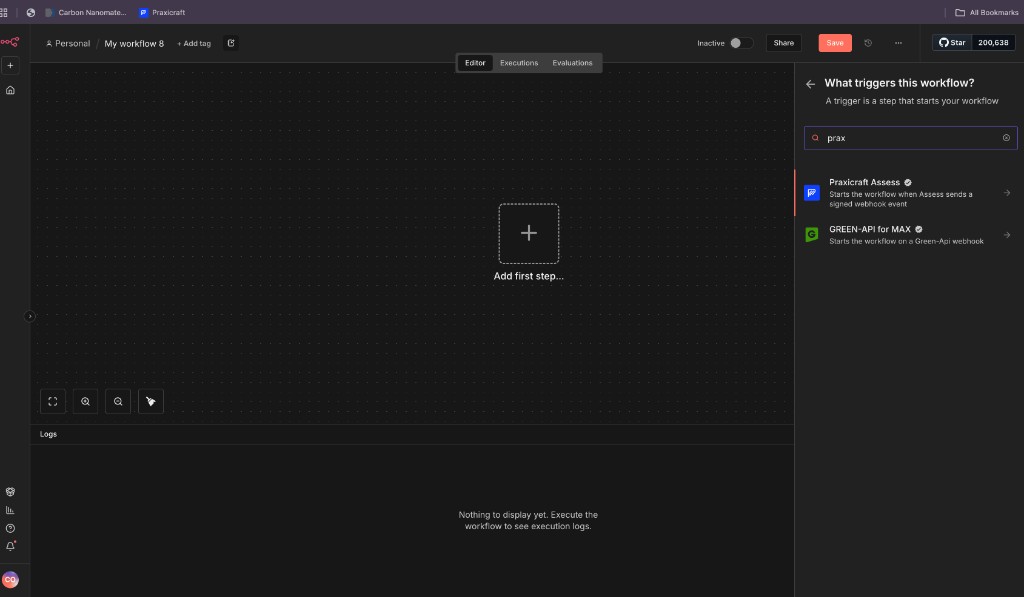Open the three-dot more options menu
1024x597 pixels.
pos(898,43)
